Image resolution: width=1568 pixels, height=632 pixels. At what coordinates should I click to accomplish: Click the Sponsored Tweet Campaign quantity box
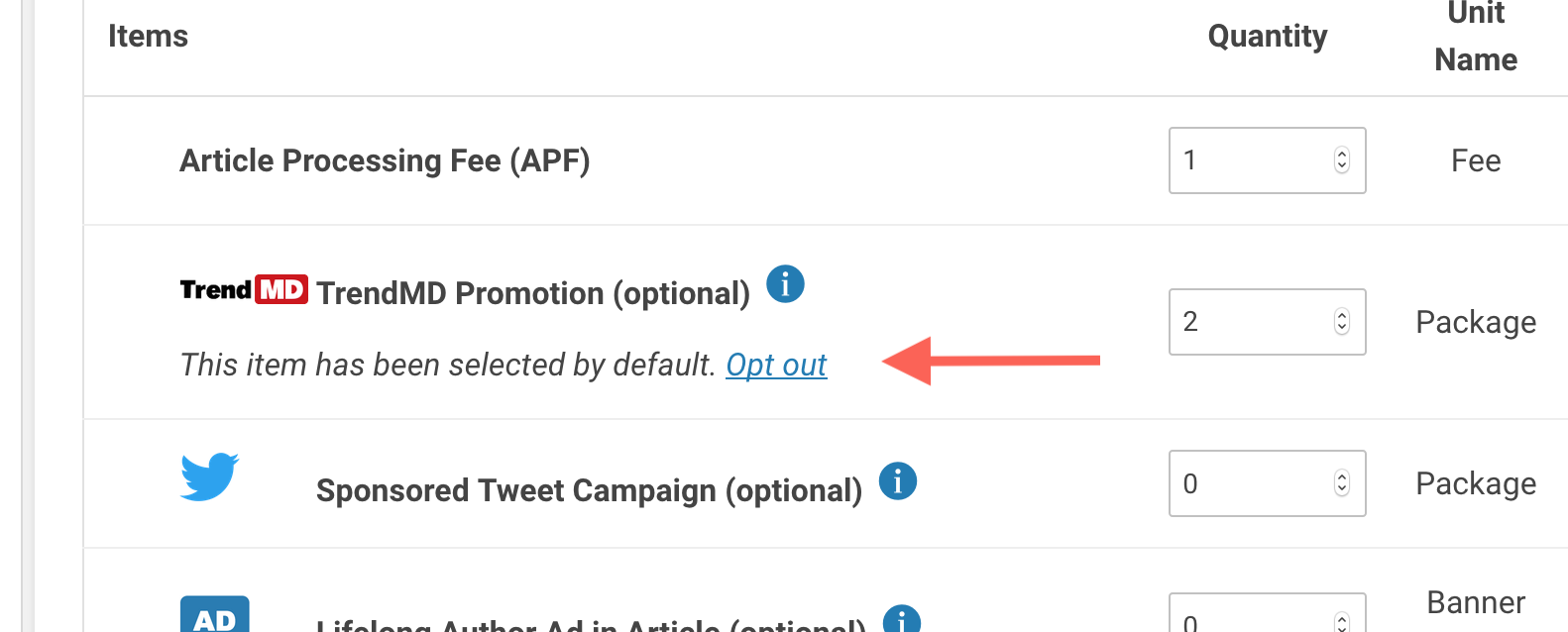coord(1251,483)
